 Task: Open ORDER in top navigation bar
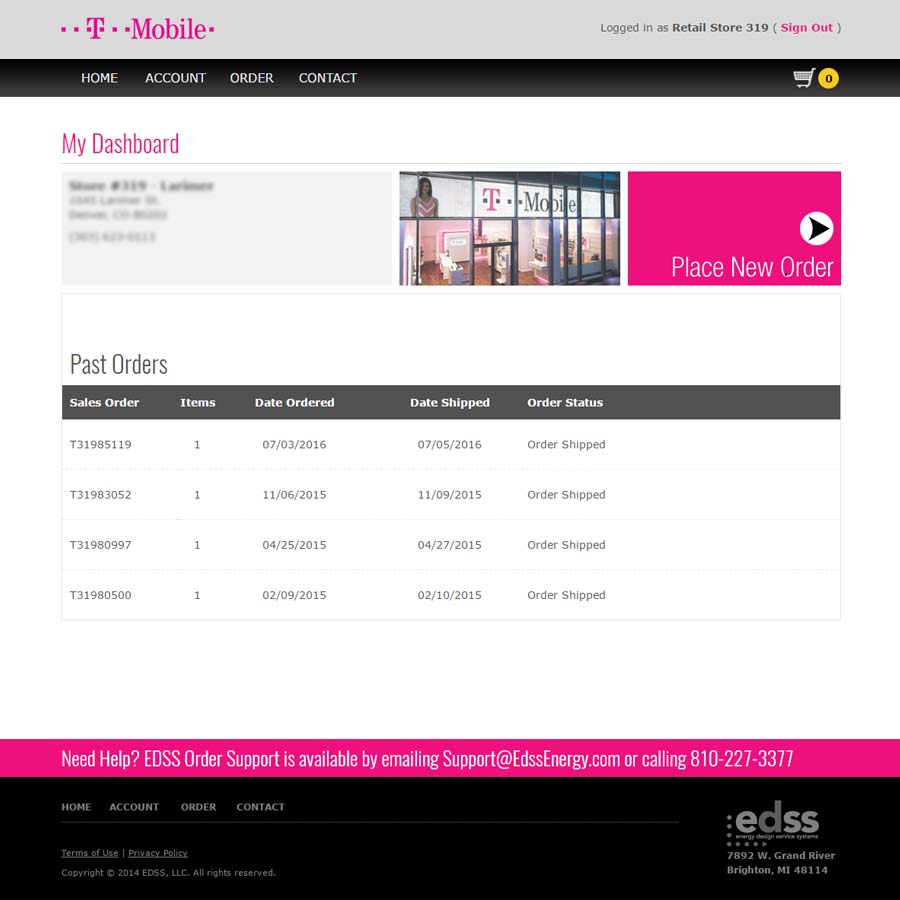(251, 78)
